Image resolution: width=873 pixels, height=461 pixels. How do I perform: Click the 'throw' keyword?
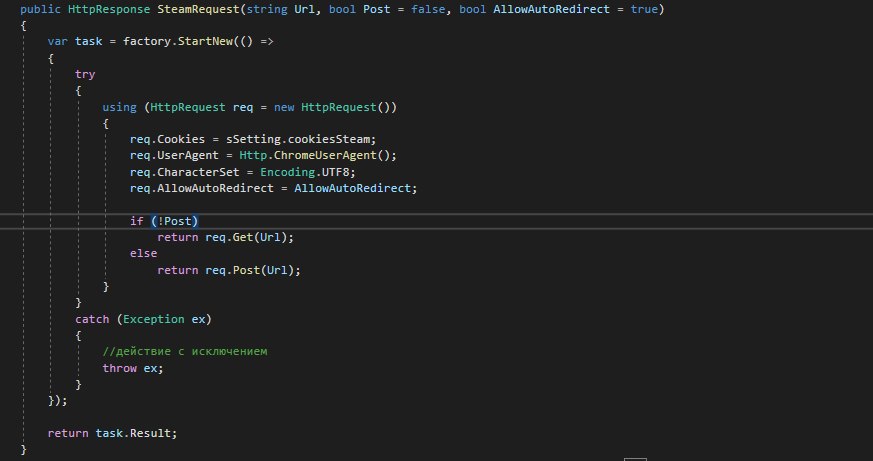coord(119,368)
